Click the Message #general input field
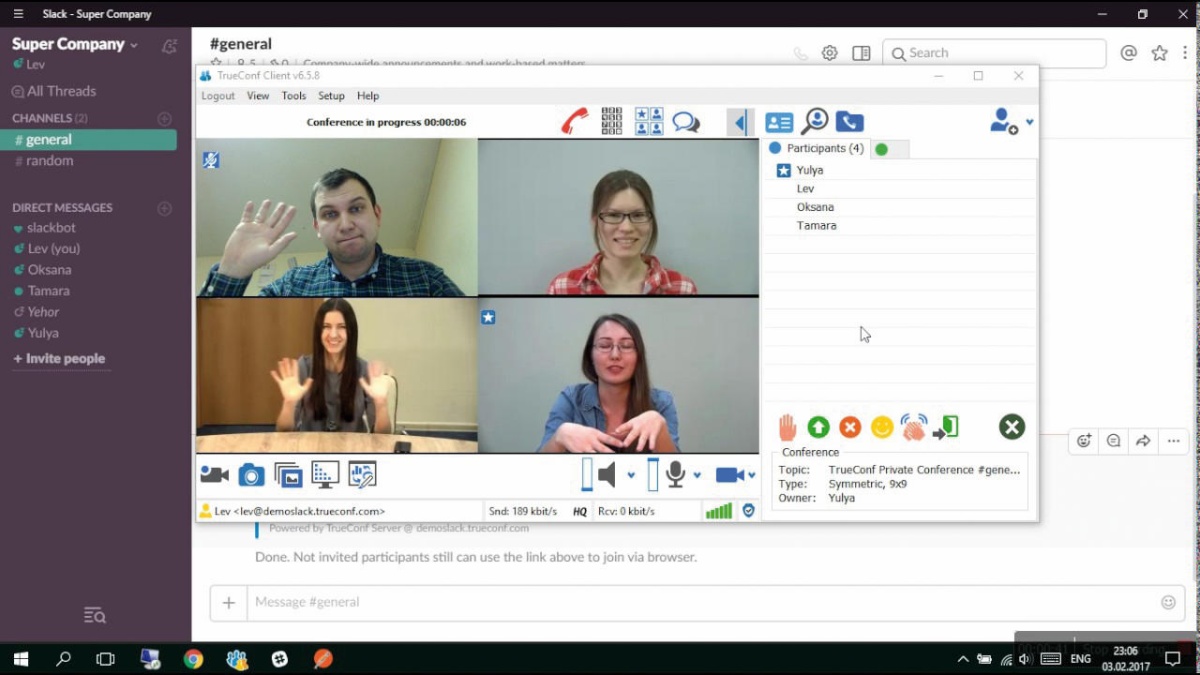 coord(715,602)
